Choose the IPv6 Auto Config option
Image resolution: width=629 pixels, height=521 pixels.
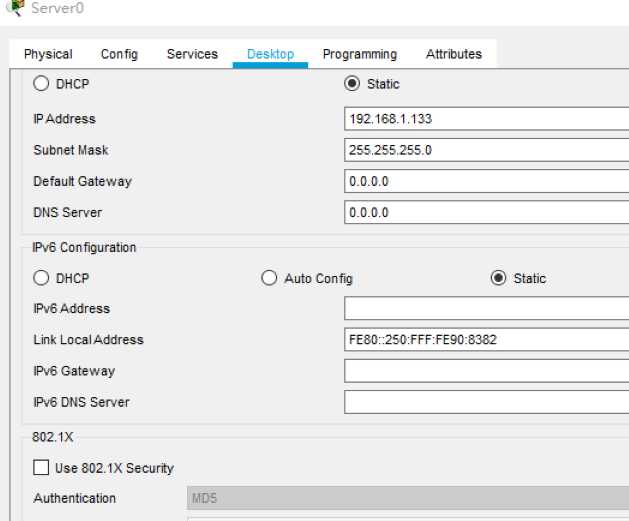[269, 278]
